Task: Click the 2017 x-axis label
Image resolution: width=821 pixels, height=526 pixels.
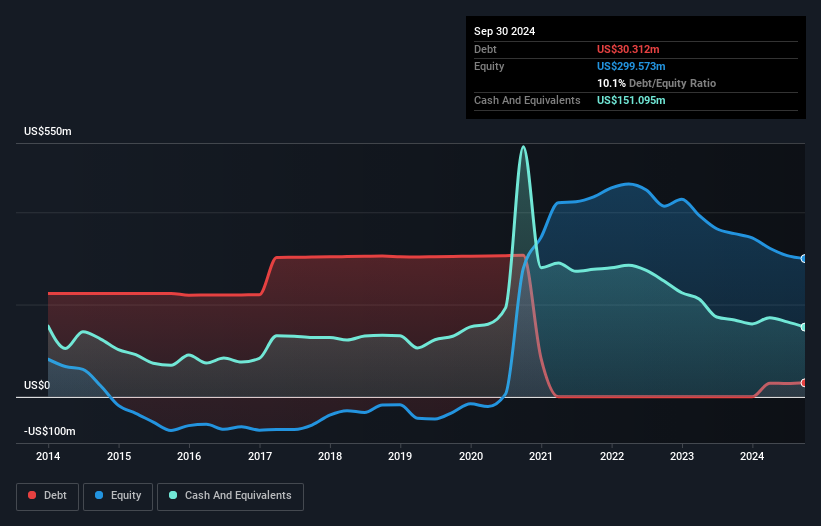Action: (260, 456)
